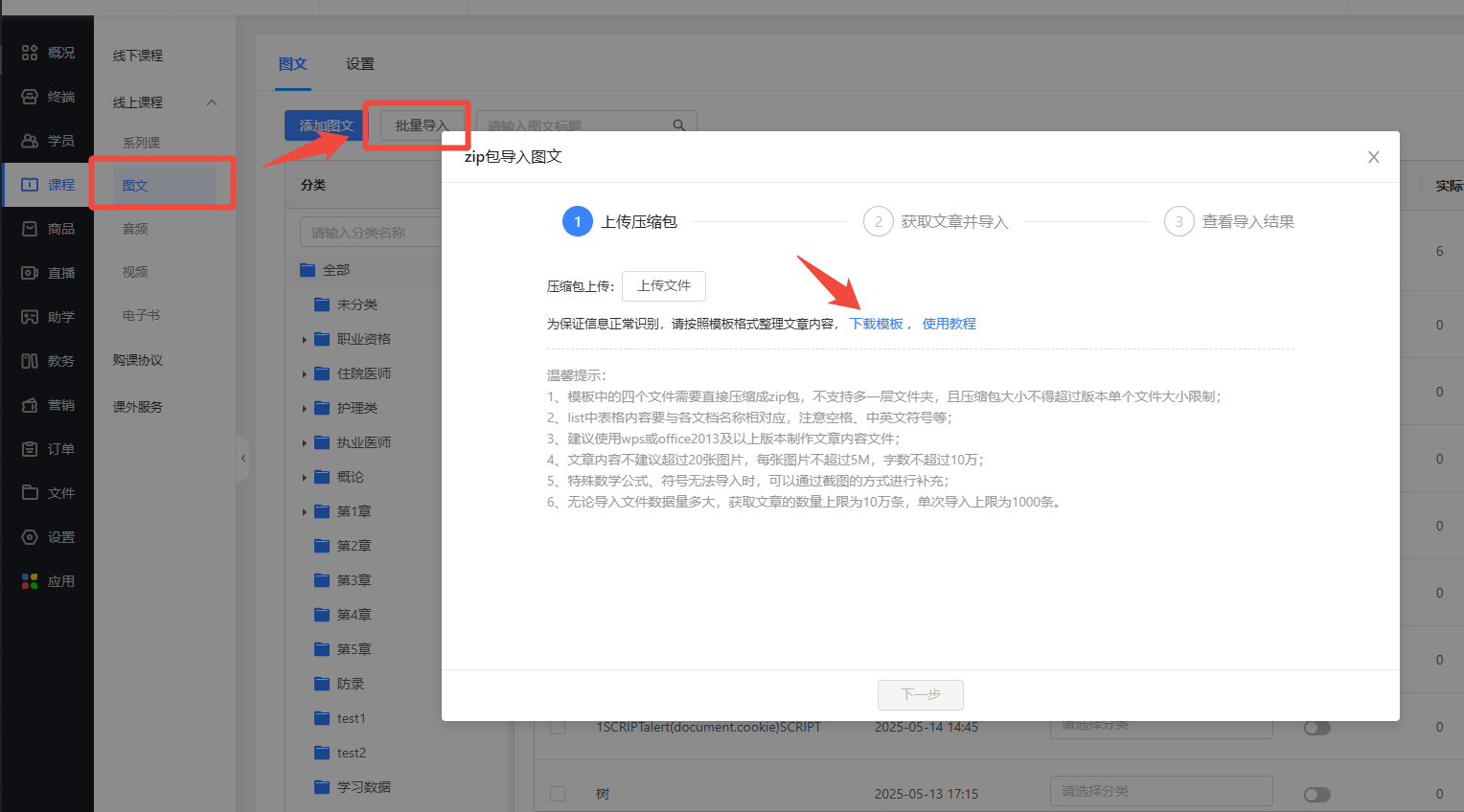Screen dimensions: 1464x812
Task: Toggle the switch in the 树 row
Action: (x=1316, y=795)
